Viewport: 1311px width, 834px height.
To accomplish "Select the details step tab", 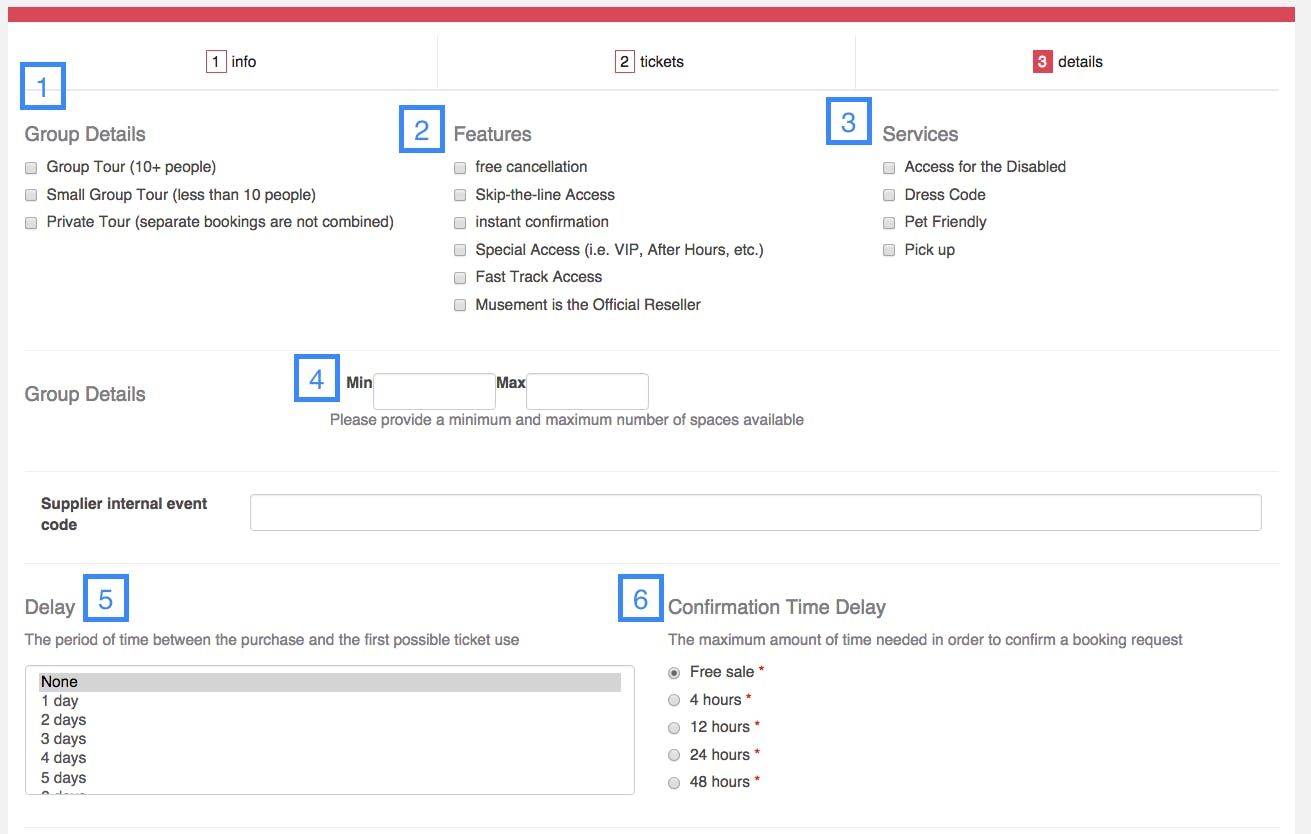I will (x=1068, y=62).
